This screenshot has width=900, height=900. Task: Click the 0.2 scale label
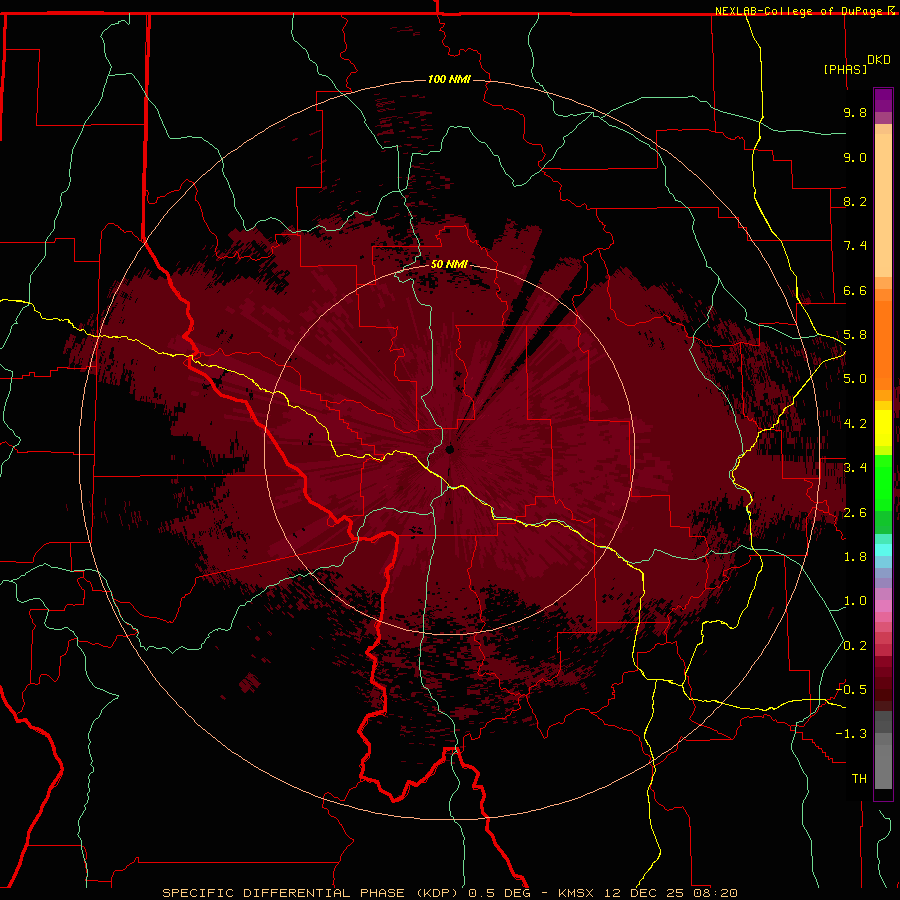point(855,646)
